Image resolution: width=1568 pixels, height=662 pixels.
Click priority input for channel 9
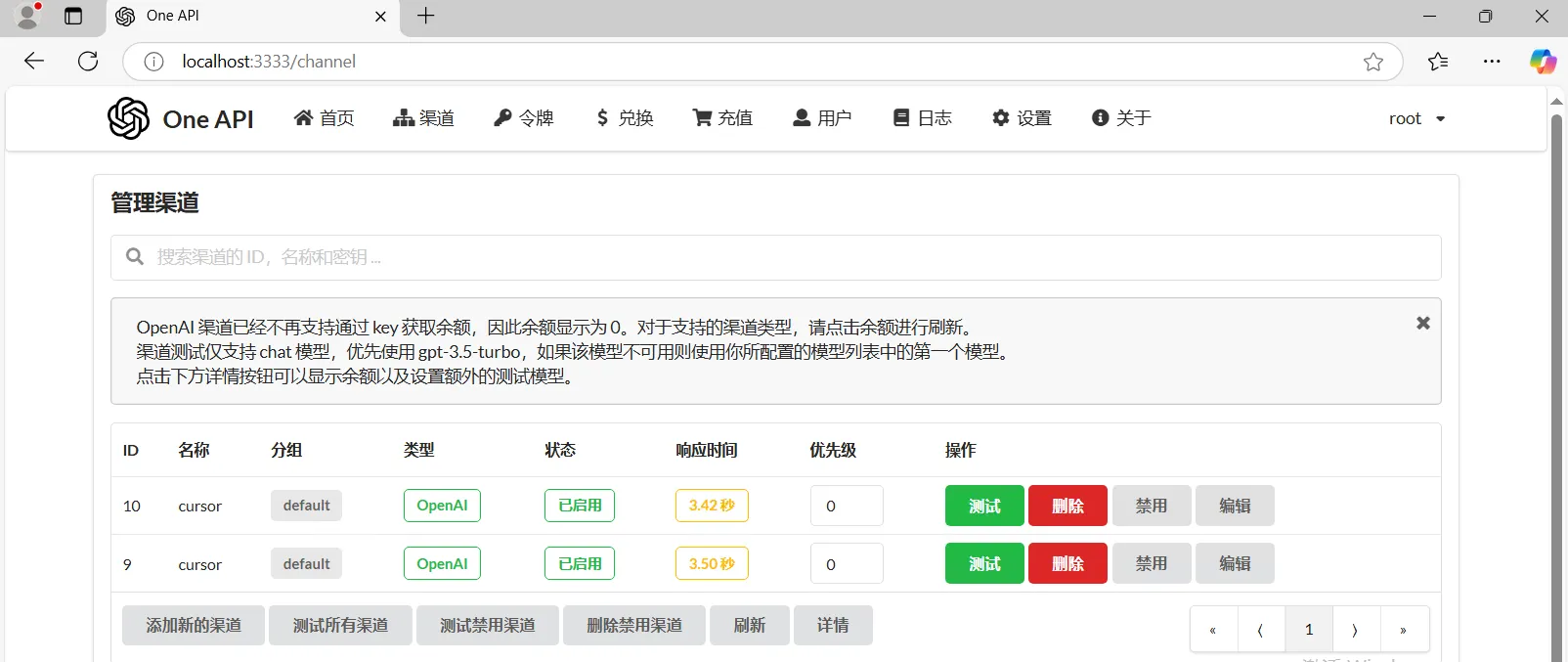(x=847, y=563)
